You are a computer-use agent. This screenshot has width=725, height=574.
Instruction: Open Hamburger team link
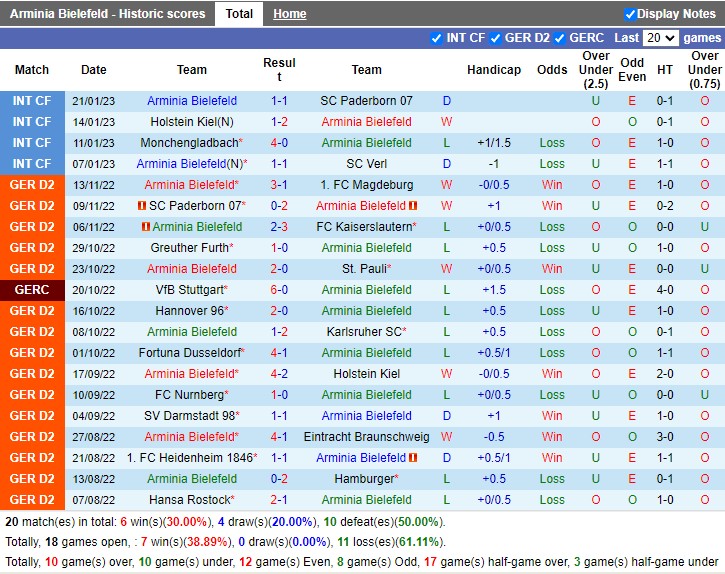(364, 479)
